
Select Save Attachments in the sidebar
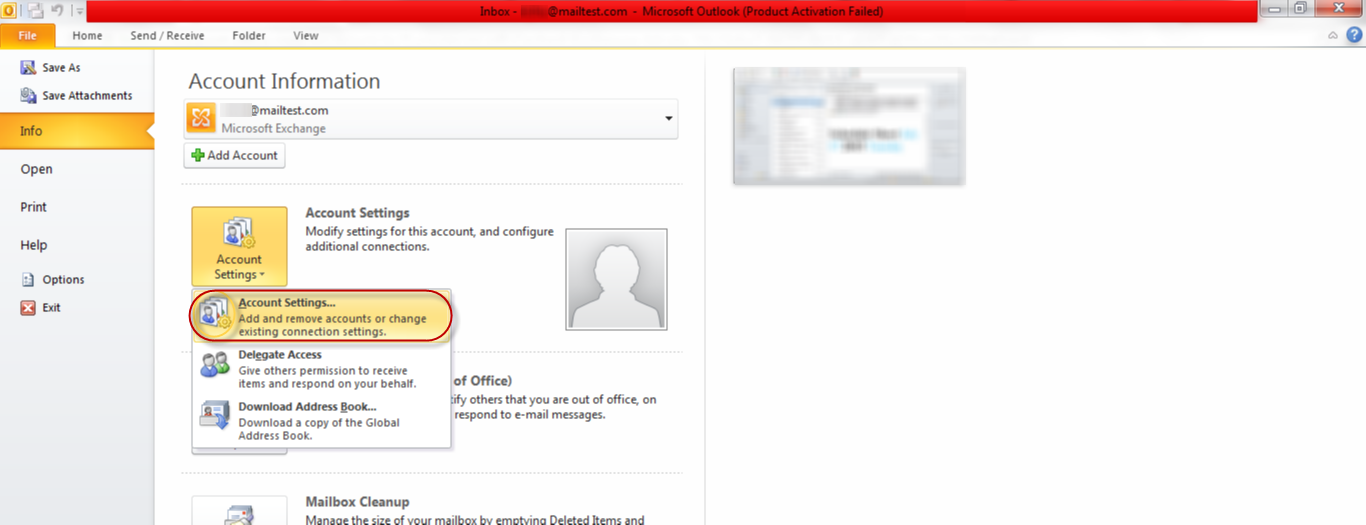click(87, 96)
